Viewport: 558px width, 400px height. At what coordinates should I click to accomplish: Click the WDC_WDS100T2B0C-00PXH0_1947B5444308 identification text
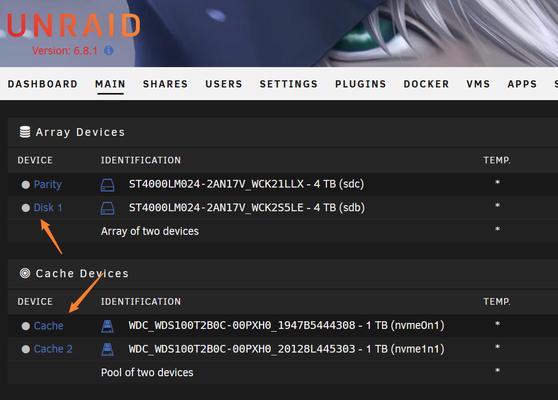(286, 325)
